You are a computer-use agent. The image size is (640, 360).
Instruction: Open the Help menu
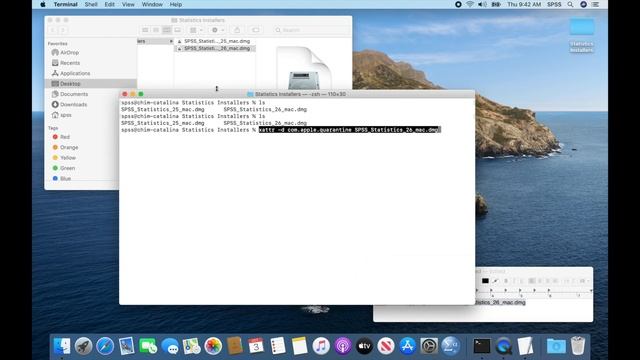tap(176, 4)
